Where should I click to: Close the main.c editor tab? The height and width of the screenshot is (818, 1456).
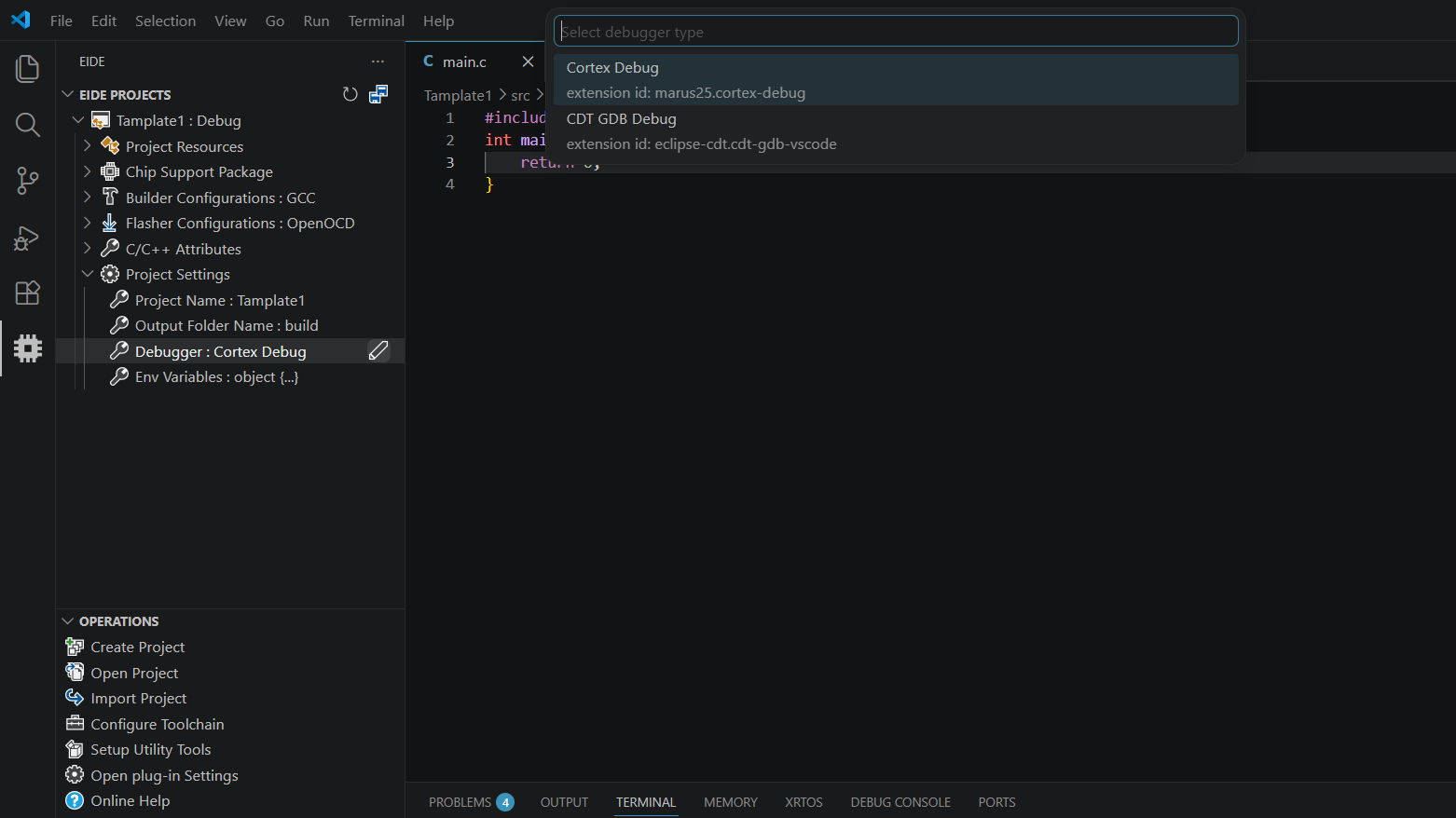(x=528, y=61)
